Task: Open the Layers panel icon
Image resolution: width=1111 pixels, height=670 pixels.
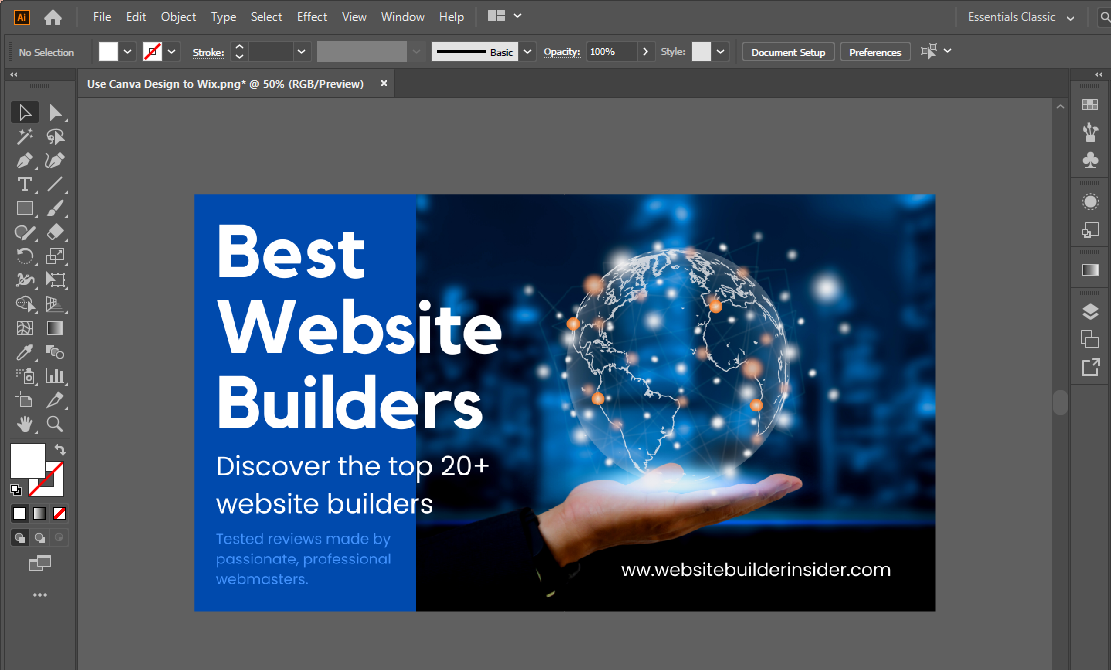Action: 1090,312
